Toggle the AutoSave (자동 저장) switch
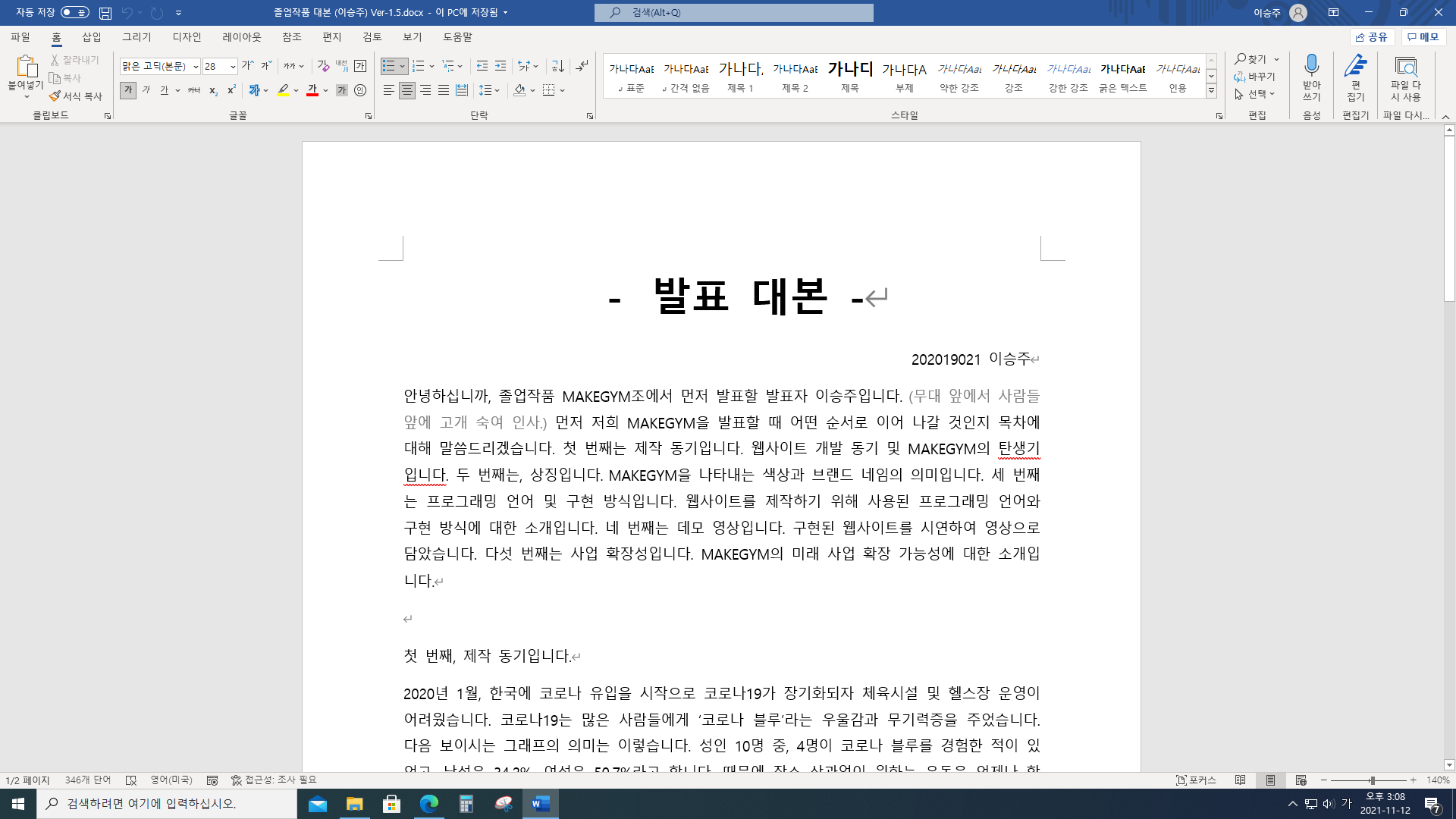The height and width of the screenshot is (819, 1456). coord(74,12)
